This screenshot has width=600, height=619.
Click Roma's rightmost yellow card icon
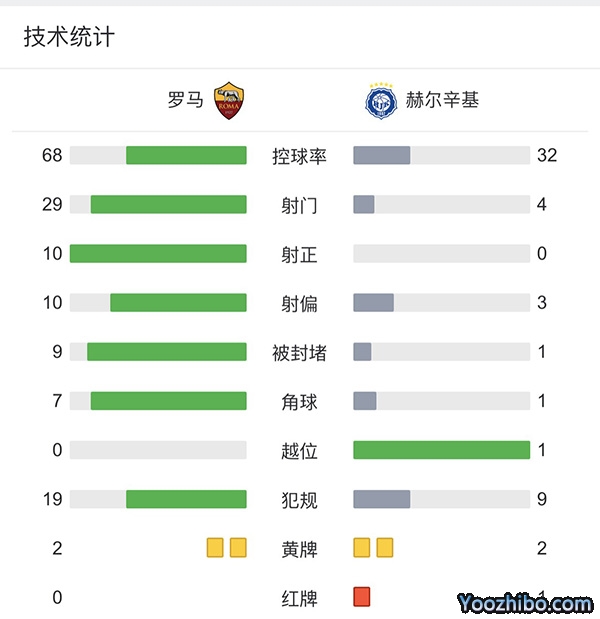(238, 547)
